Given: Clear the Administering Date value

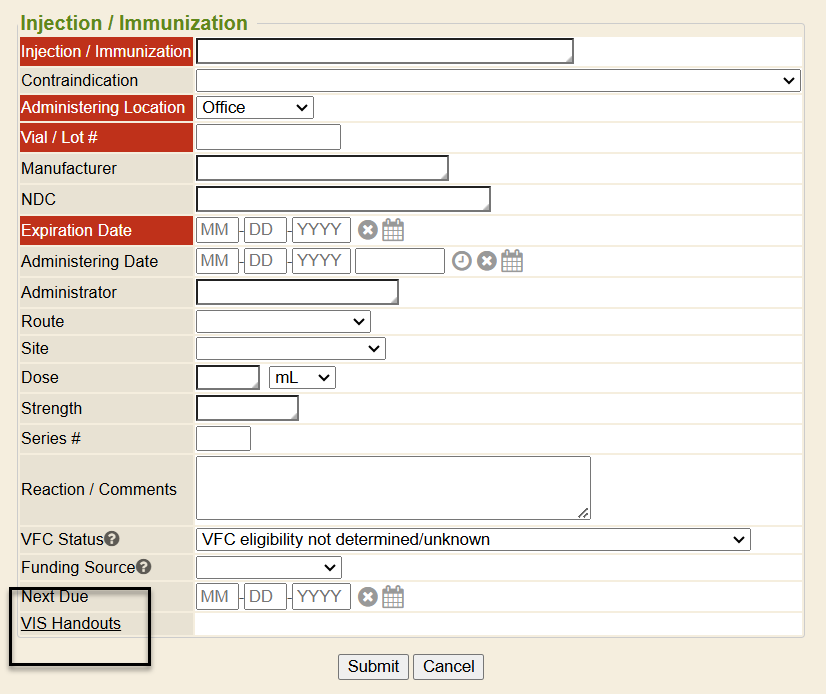Looking at the screenshot, I should 487,261.
